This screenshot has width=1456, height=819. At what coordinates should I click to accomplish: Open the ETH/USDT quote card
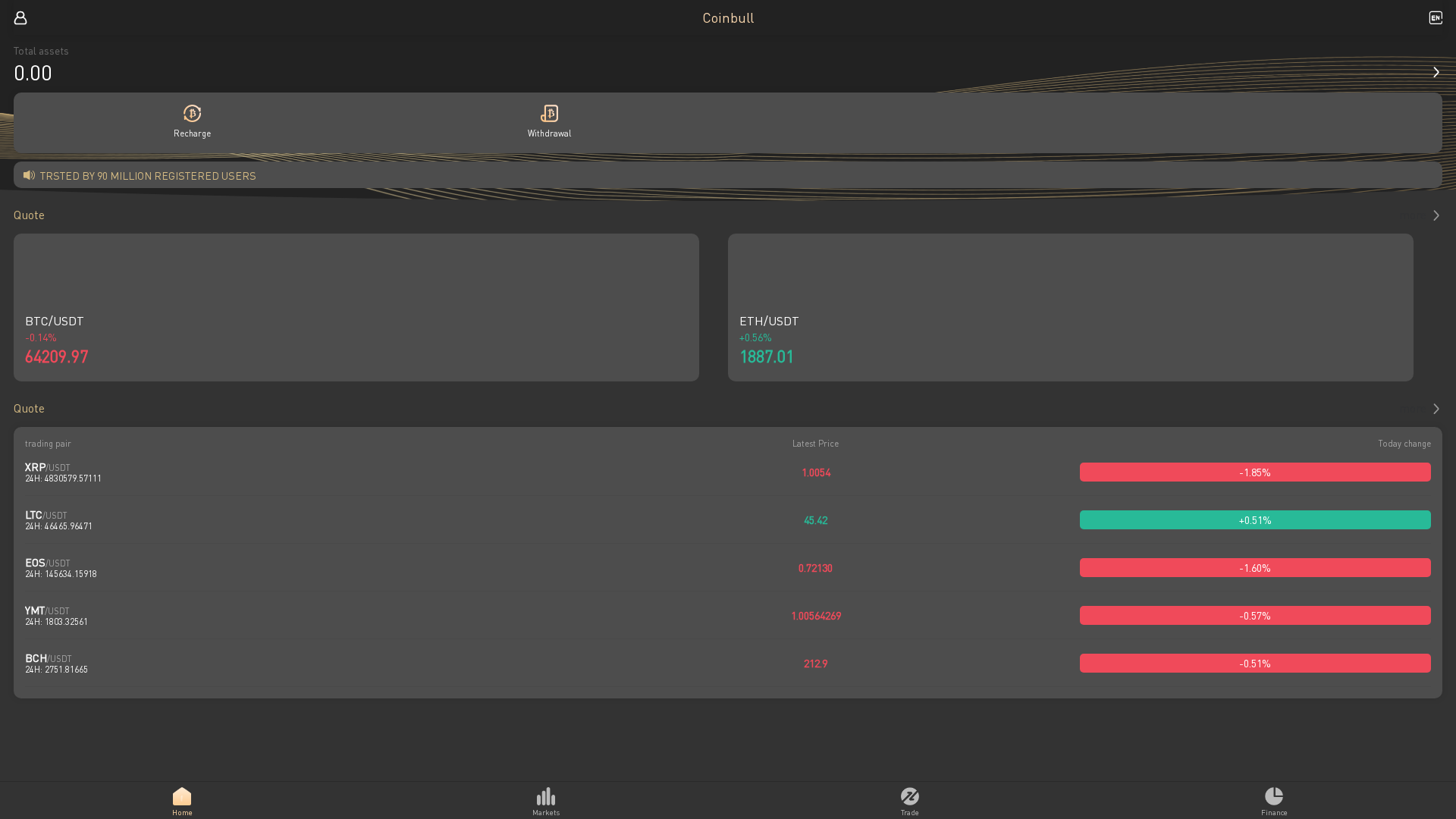pos(1071,307)
